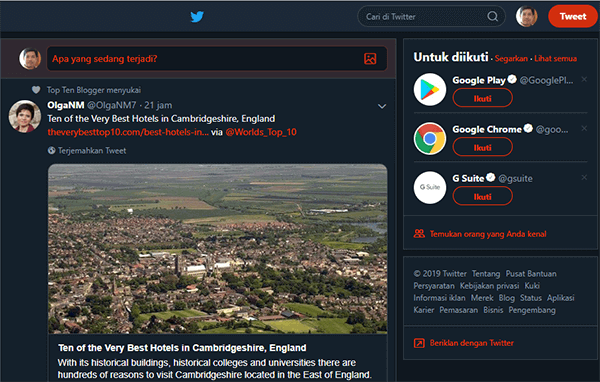This screenshot has width=600, height=382.
Task: Click the G Suite account name
Action: pos(468,178)
